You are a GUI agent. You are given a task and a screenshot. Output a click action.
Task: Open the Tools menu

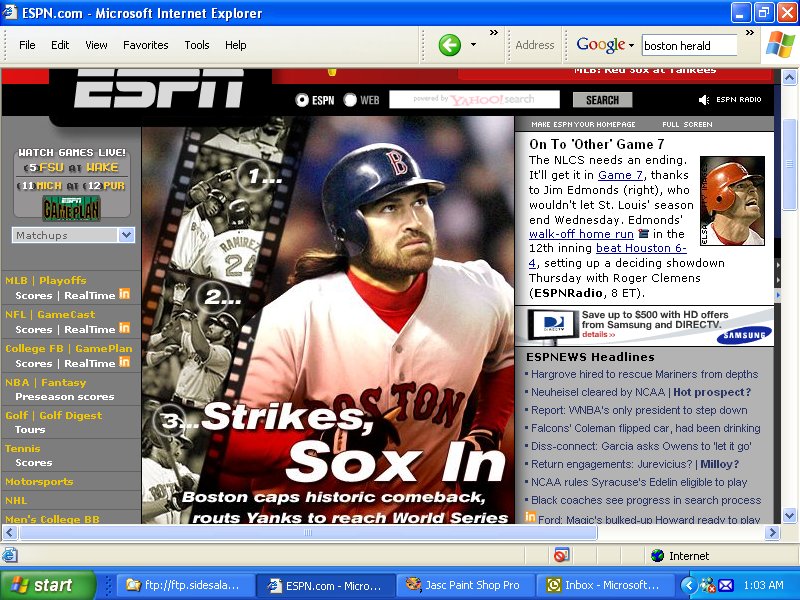(197, 45)
